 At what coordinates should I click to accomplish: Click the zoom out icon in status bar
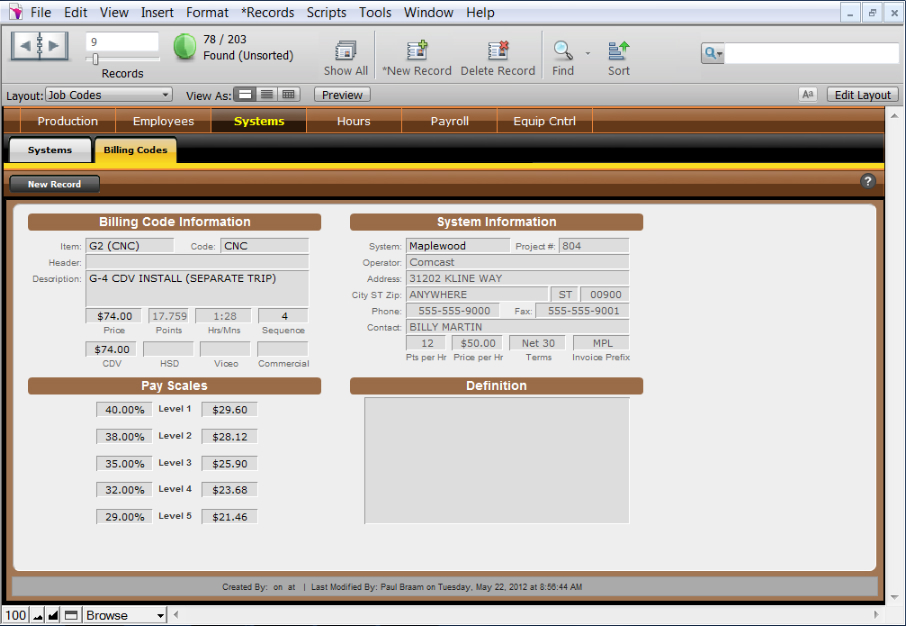pyautogui.click(x=39, y=616)
